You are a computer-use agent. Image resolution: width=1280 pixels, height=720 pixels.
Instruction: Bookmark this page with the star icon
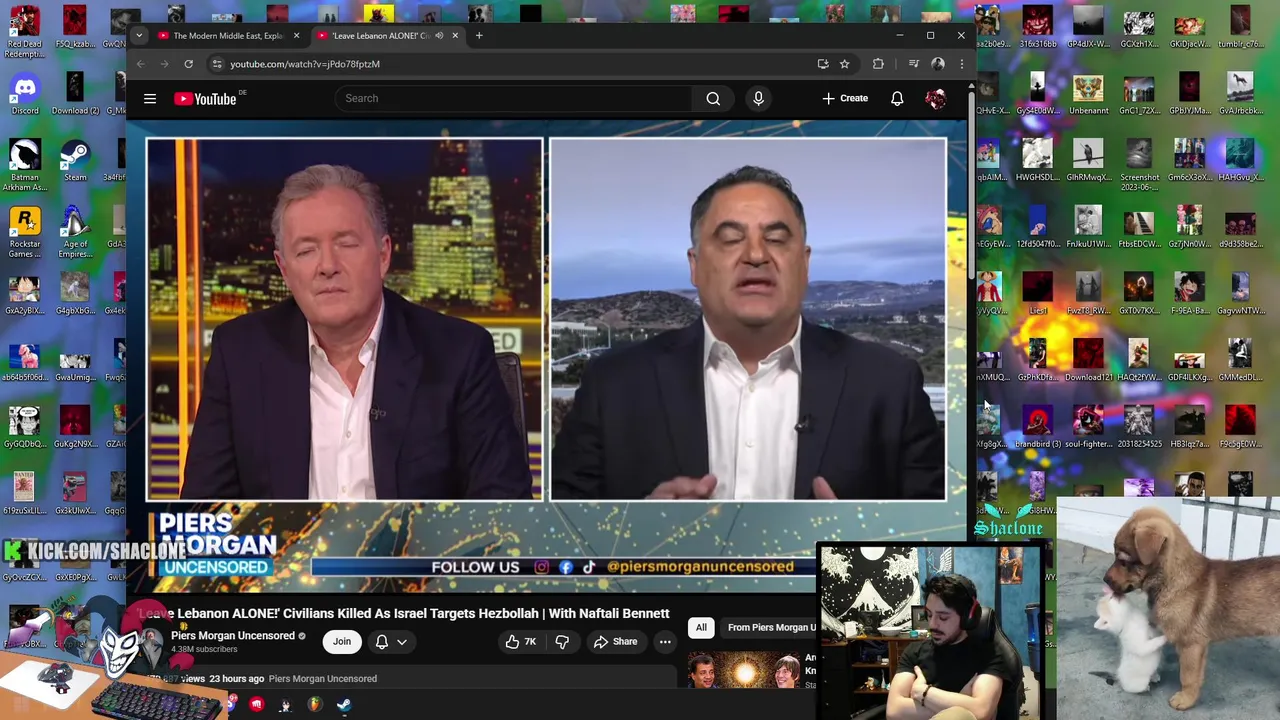(844, 64)
